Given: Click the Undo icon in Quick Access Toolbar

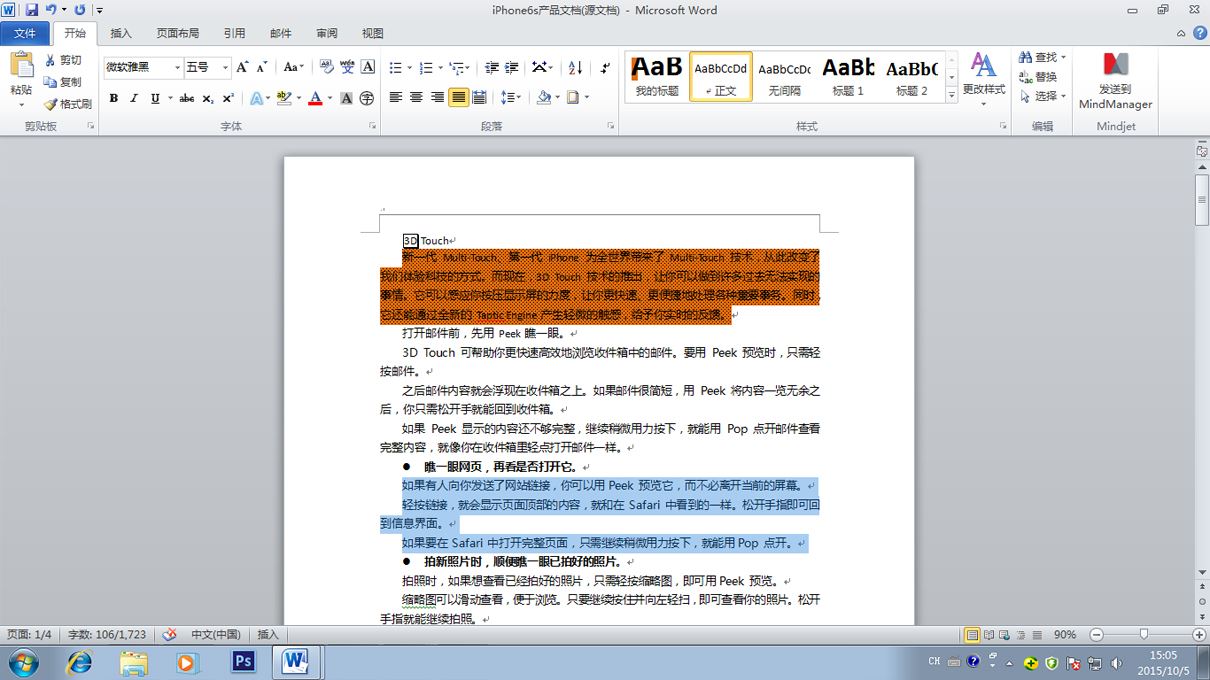Looking at the screenshot, I should tap(51, 10).
